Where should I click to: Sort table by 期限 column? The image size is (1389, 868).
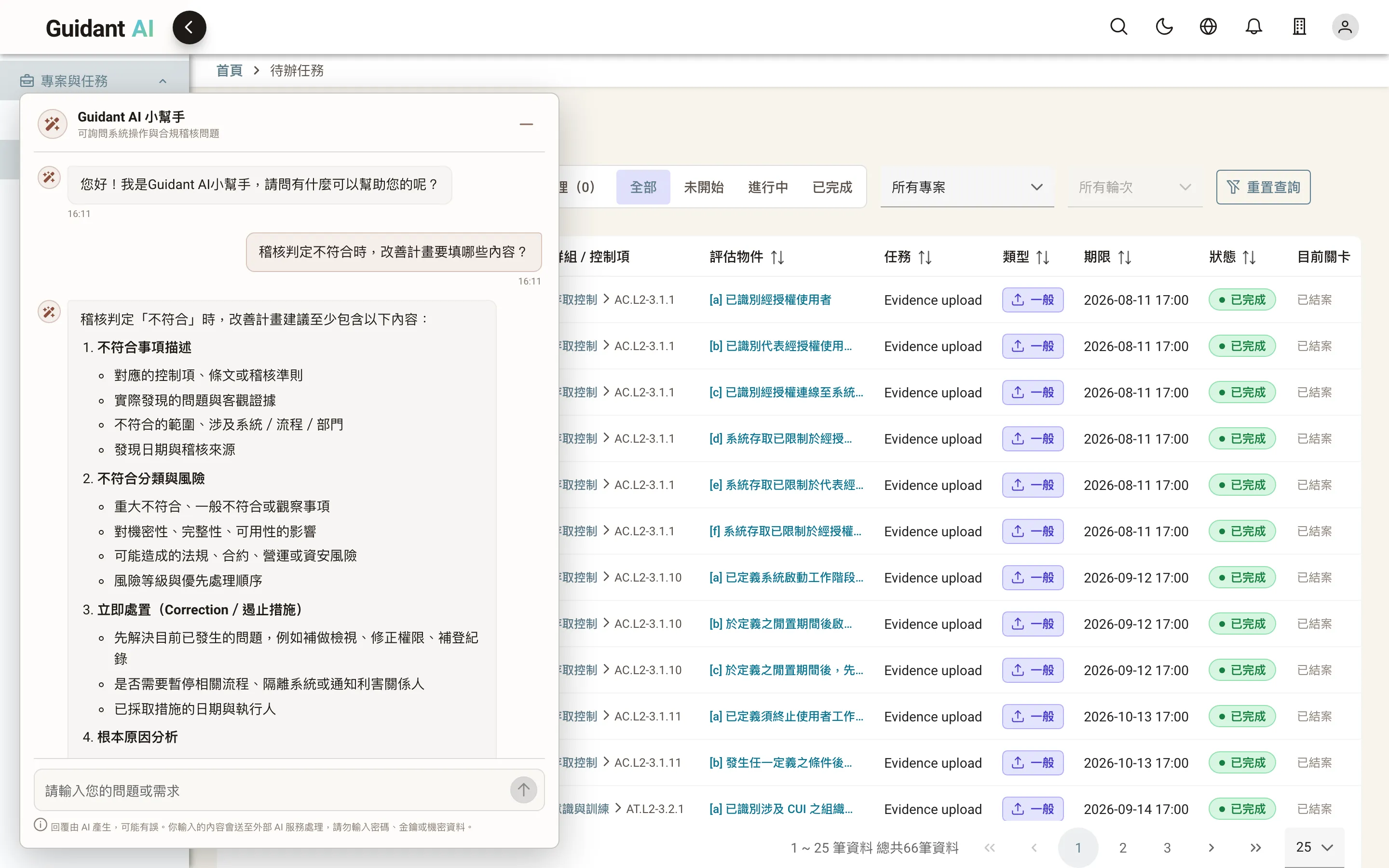click(x=1124, y=257)
